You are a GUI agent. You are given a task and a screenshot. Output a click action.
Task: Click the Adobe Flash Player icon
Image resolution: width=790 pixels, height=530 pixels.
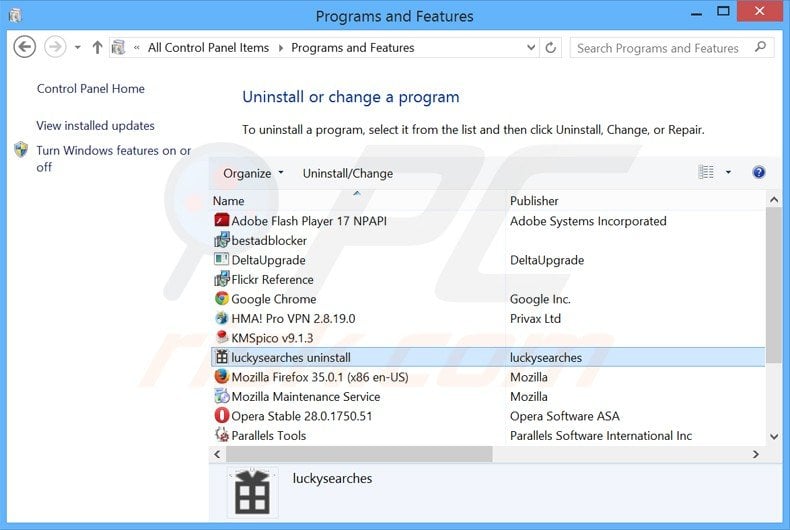point(222,220)
